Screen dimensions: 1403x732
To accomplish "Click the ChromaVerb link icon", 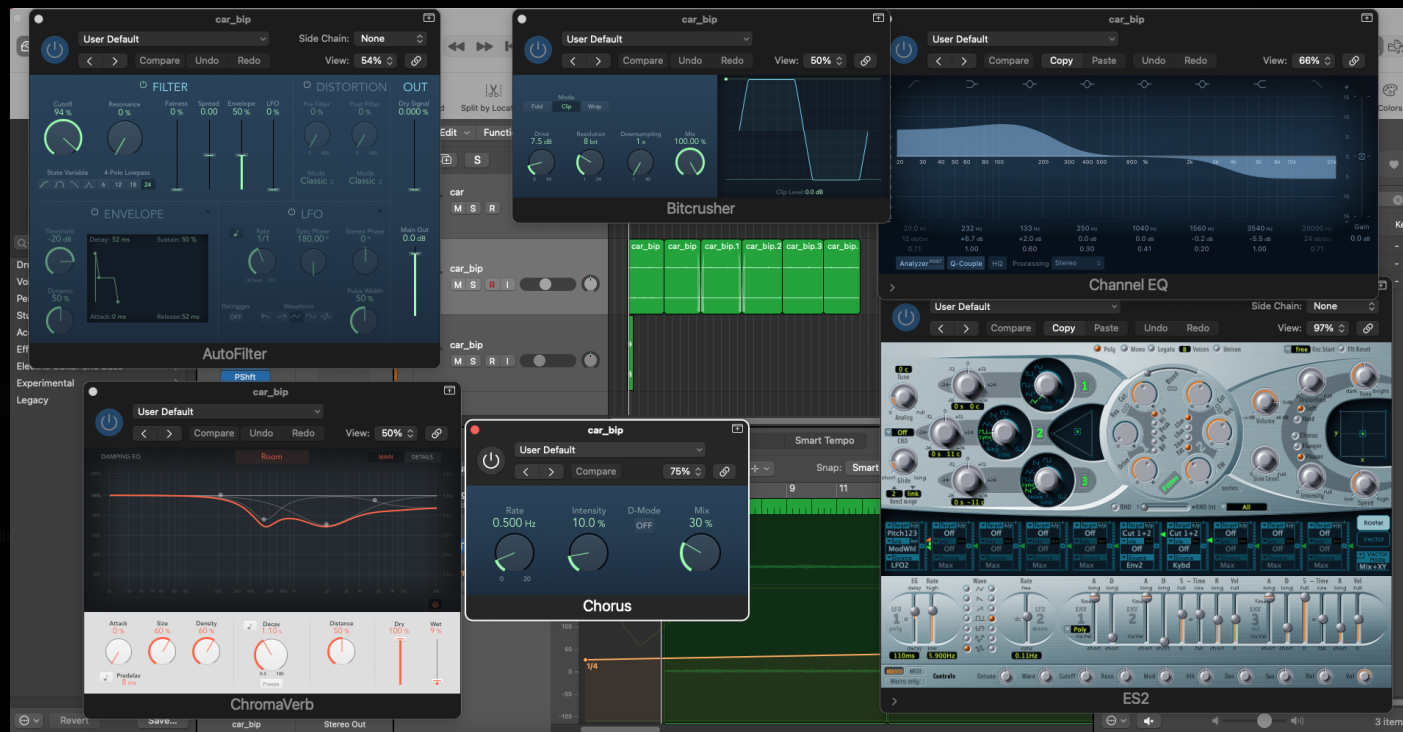I will point(436,433).
